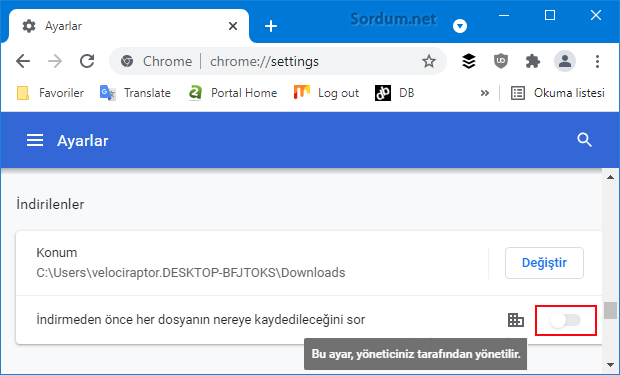Select the Ayarlar browser tab
Viewport: 620px width, 375px height.
pyautogui.click(x=129, y=26)
